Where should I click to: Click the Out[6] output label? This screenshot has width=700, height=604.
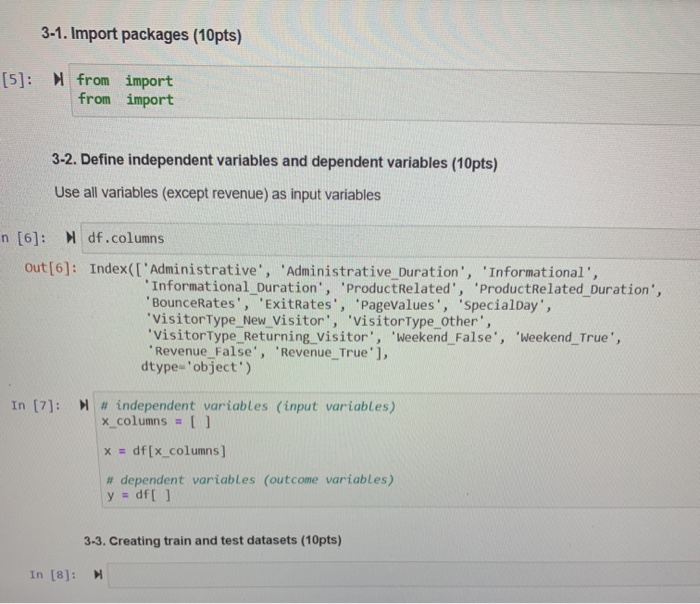pos(51,267)
